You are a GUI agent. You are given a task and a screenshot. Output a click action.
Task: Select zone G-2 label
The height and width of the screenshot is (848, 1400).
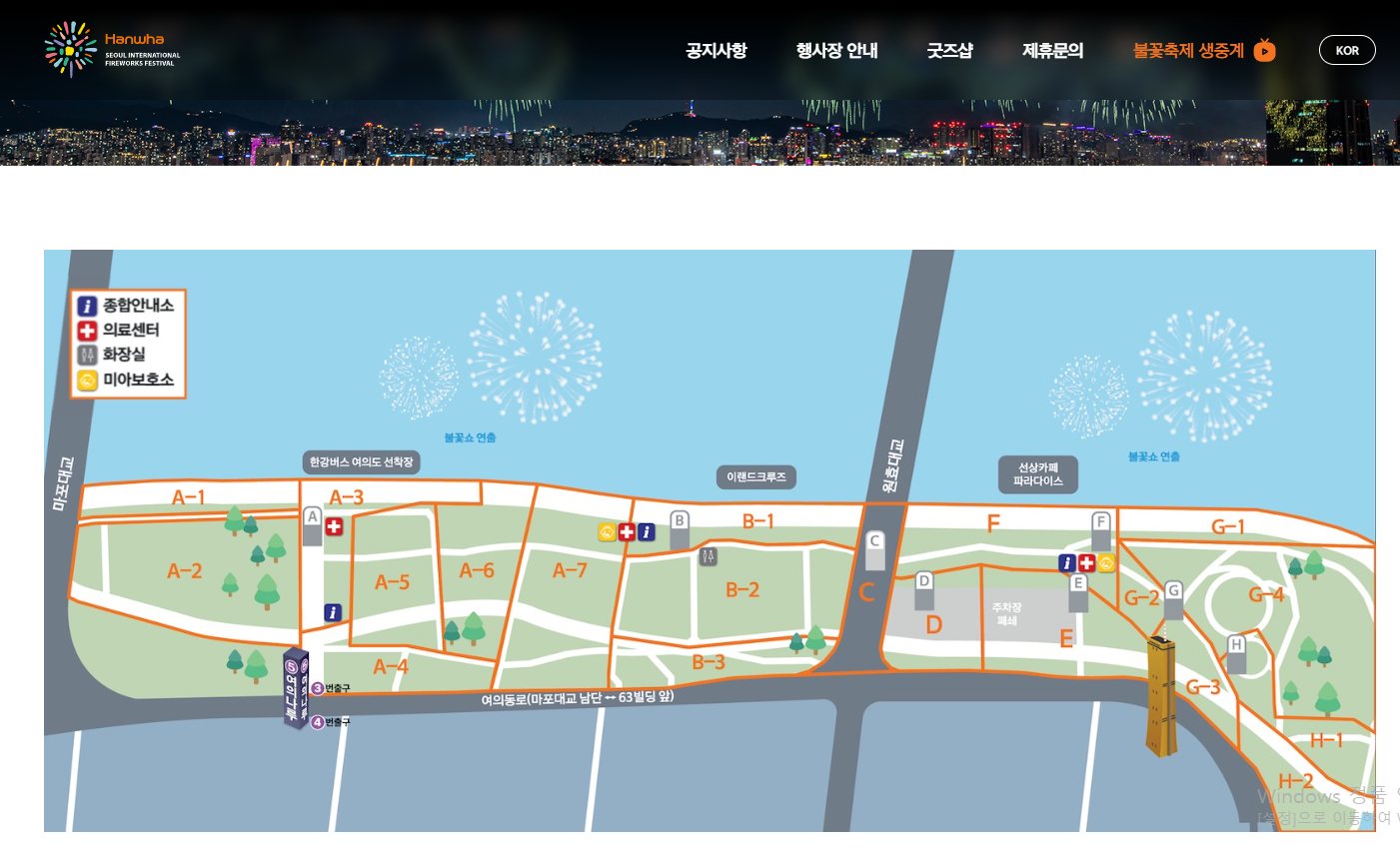tap(1141, 597)
